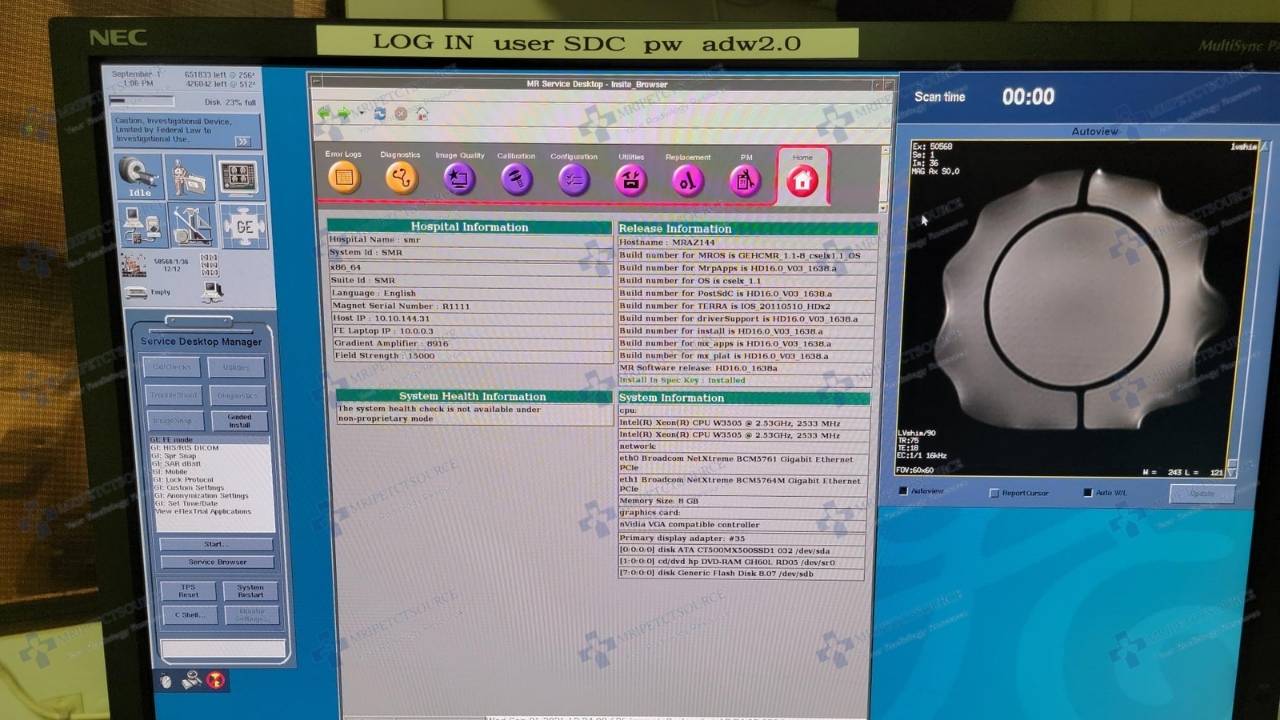
Task: Toggle the Auto W/L checkbox
Action: point(1087,493)
